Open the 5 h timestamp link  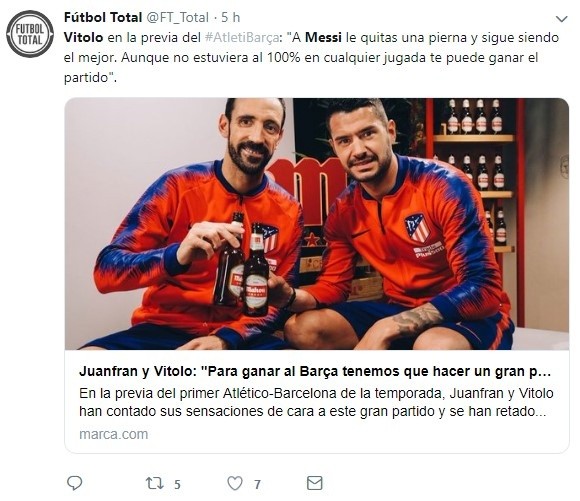coord(230,17)
